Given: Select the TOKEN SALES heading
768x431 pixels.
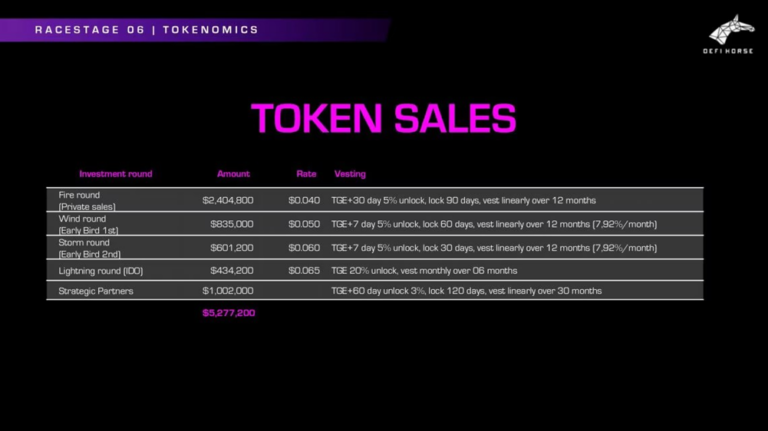Looking at the screenshot, I should point(384,118).
